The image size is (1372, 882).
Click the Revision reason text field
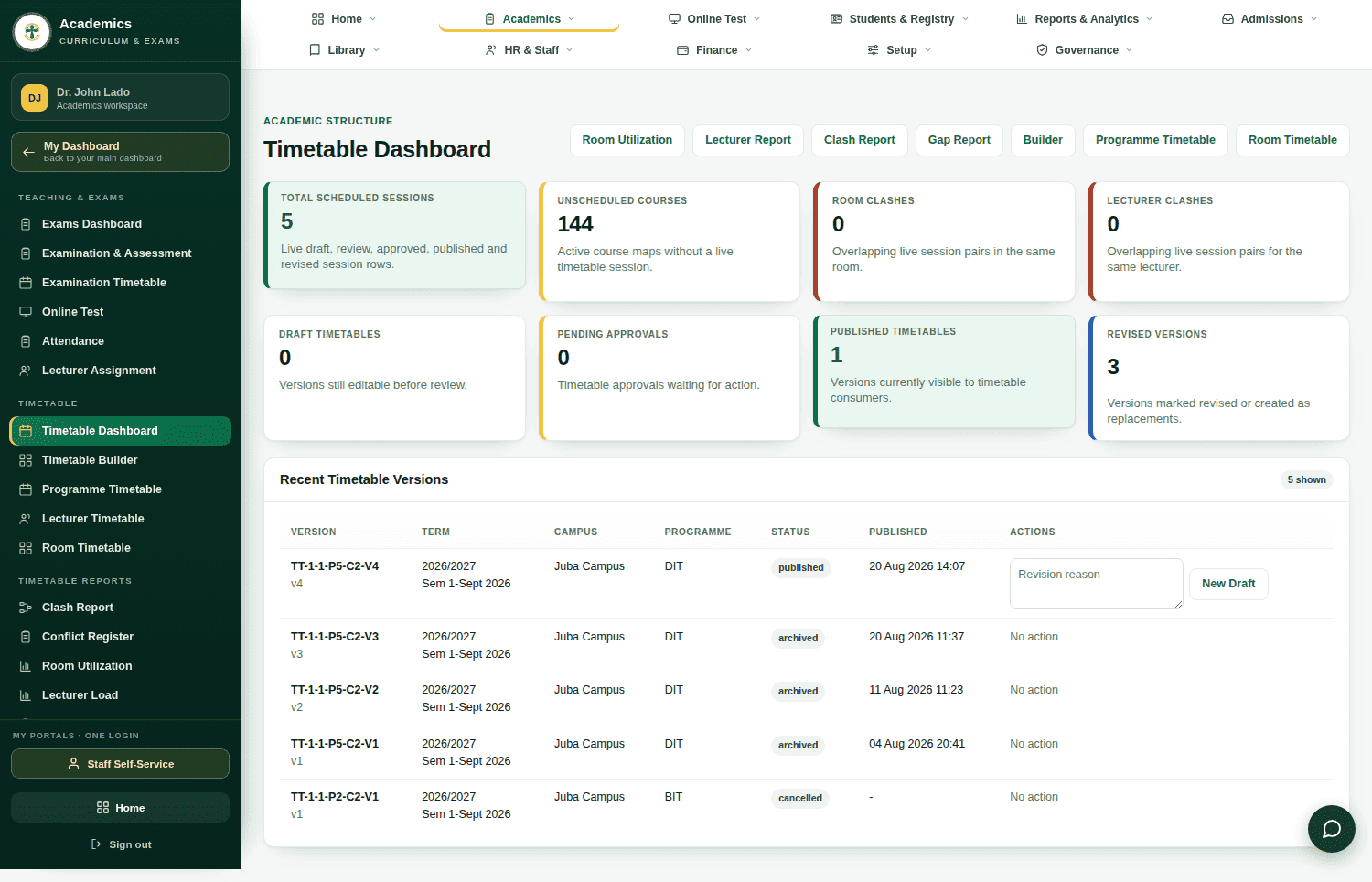[x=1096, y=584]
